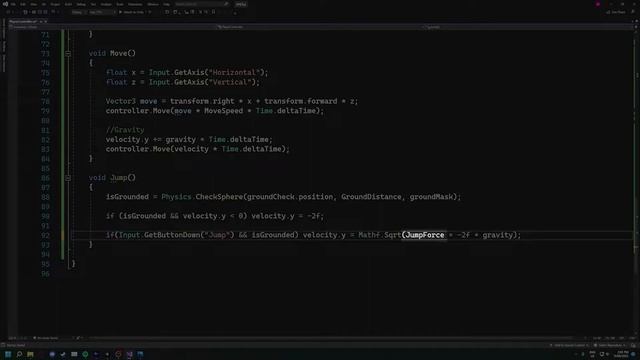This screenshot has height=360, width=640.
Task: Click Vector3 on line 78
Action: click(x=120, y=101)
